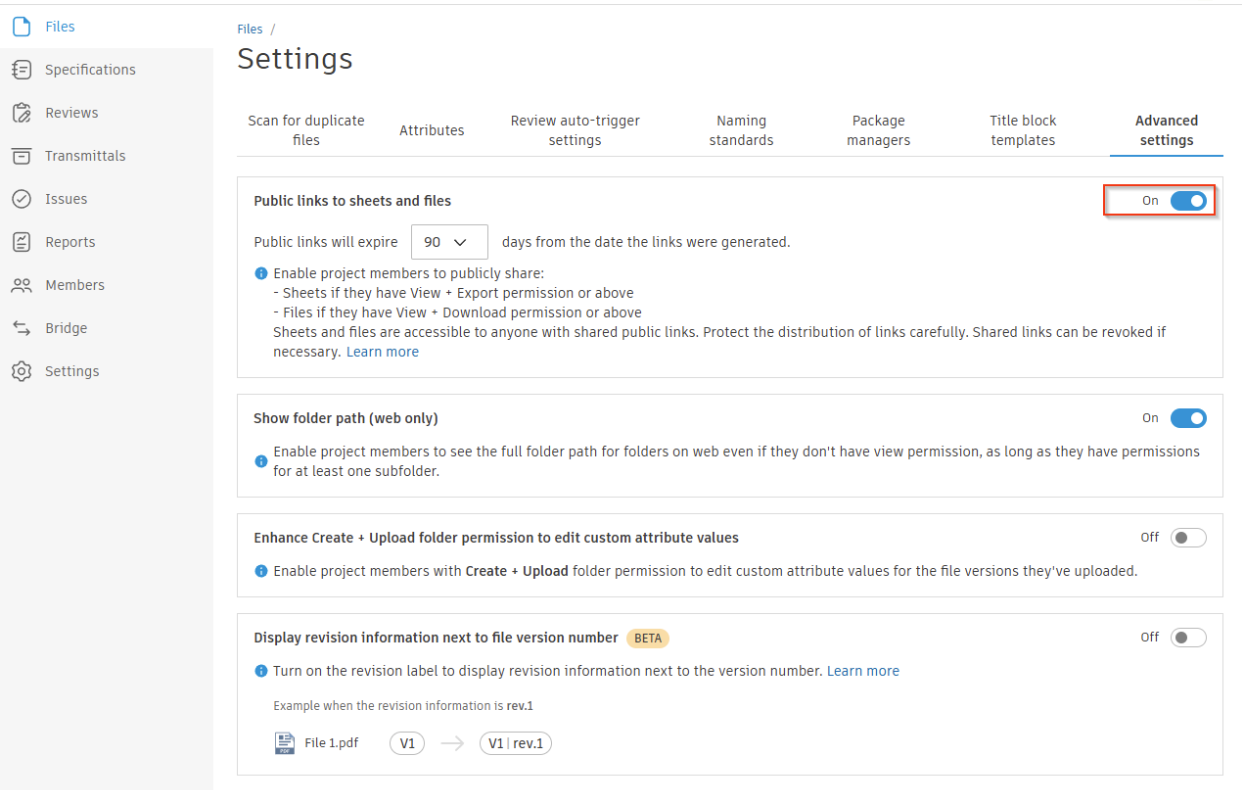Go to Transmittals in the sidebar

[x=85, y=156]
